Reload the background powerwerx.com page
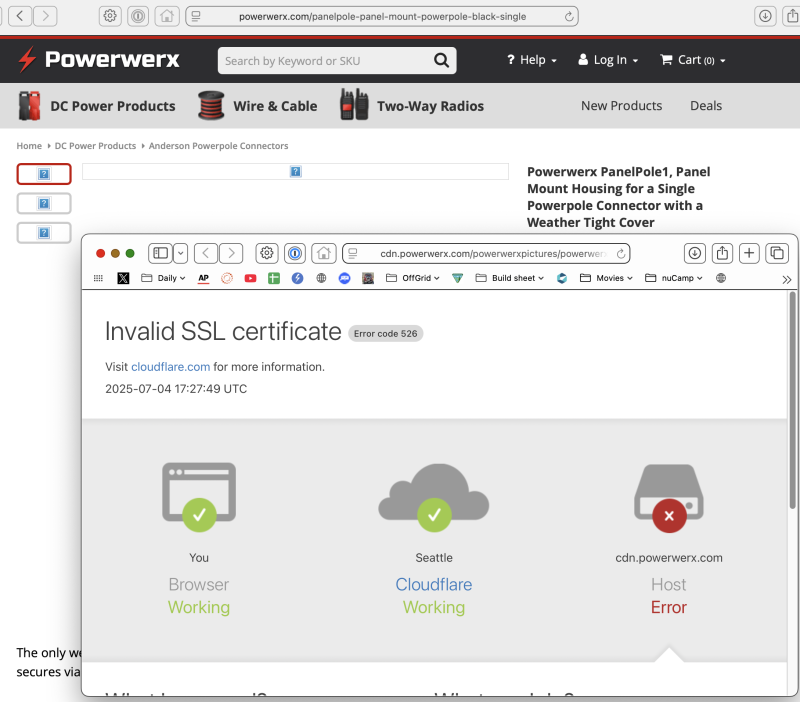The image size is (800, 702). pyautogui.click(x=569, y=16)
